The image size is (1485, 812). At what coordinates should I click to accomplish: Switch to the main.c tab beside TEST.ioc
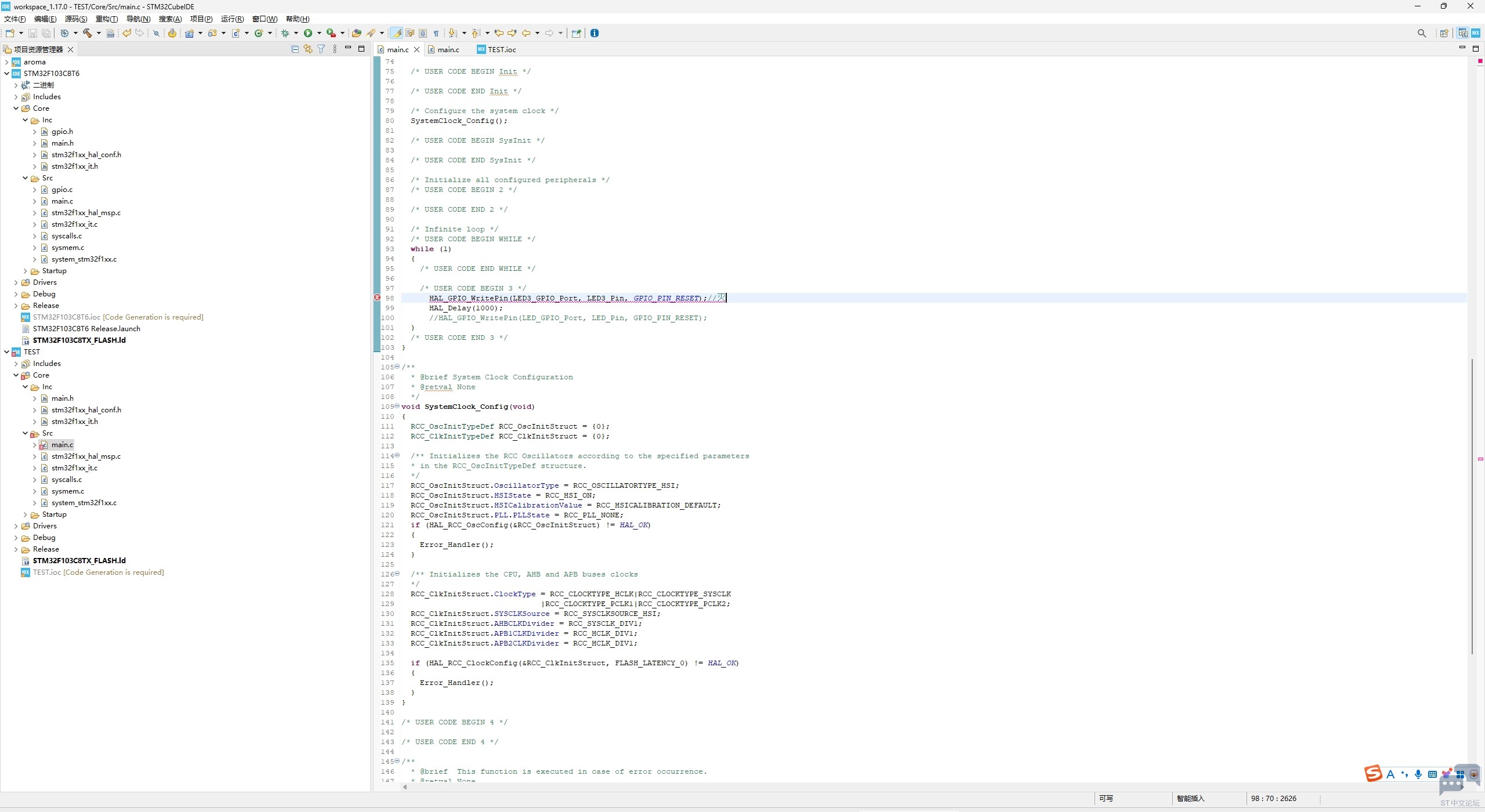click(x=444, y=50)
